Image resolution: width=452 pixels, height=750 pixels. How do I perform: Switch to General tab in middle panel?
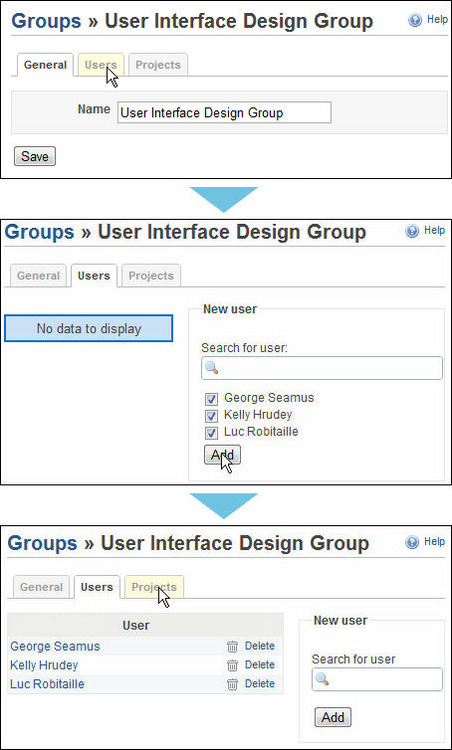pyautogui.click(x=38, y=276)
